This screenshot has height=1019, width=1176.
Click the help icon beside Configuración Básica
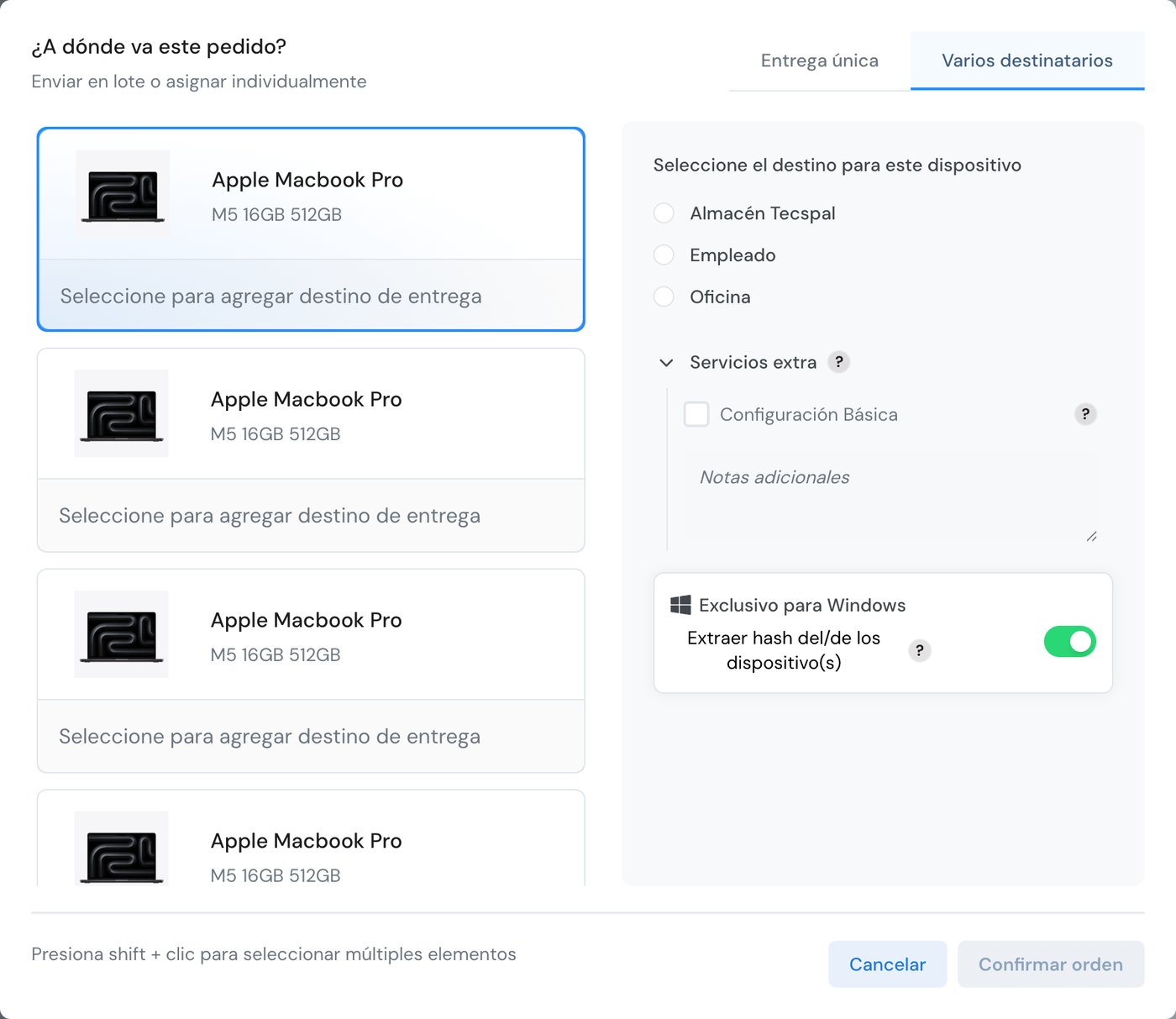(x=1085, y=414)
